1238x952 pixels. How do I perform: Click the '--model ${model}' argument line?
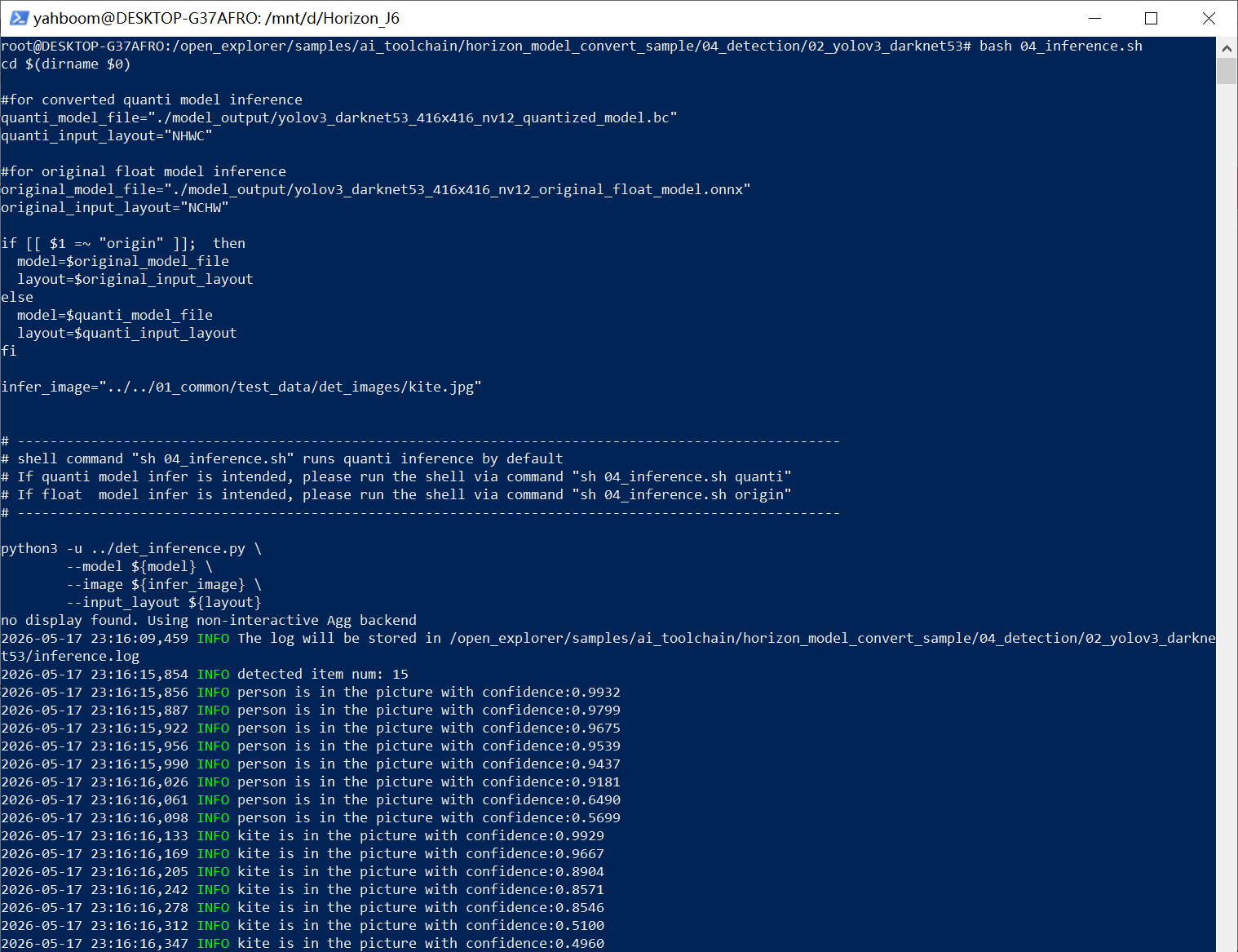(139, 566)
